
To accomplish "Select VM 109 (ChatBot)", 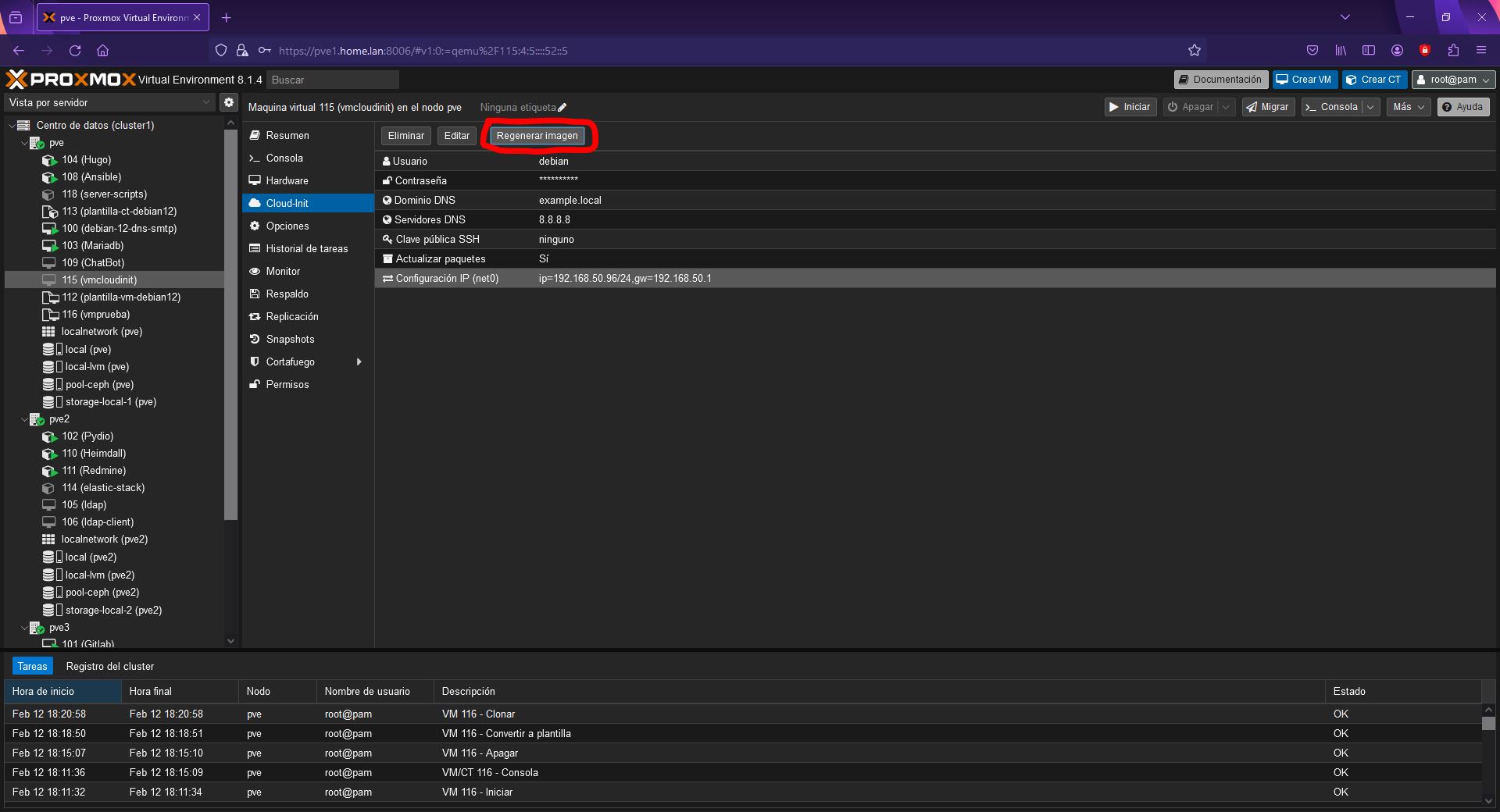I will 93,263.
